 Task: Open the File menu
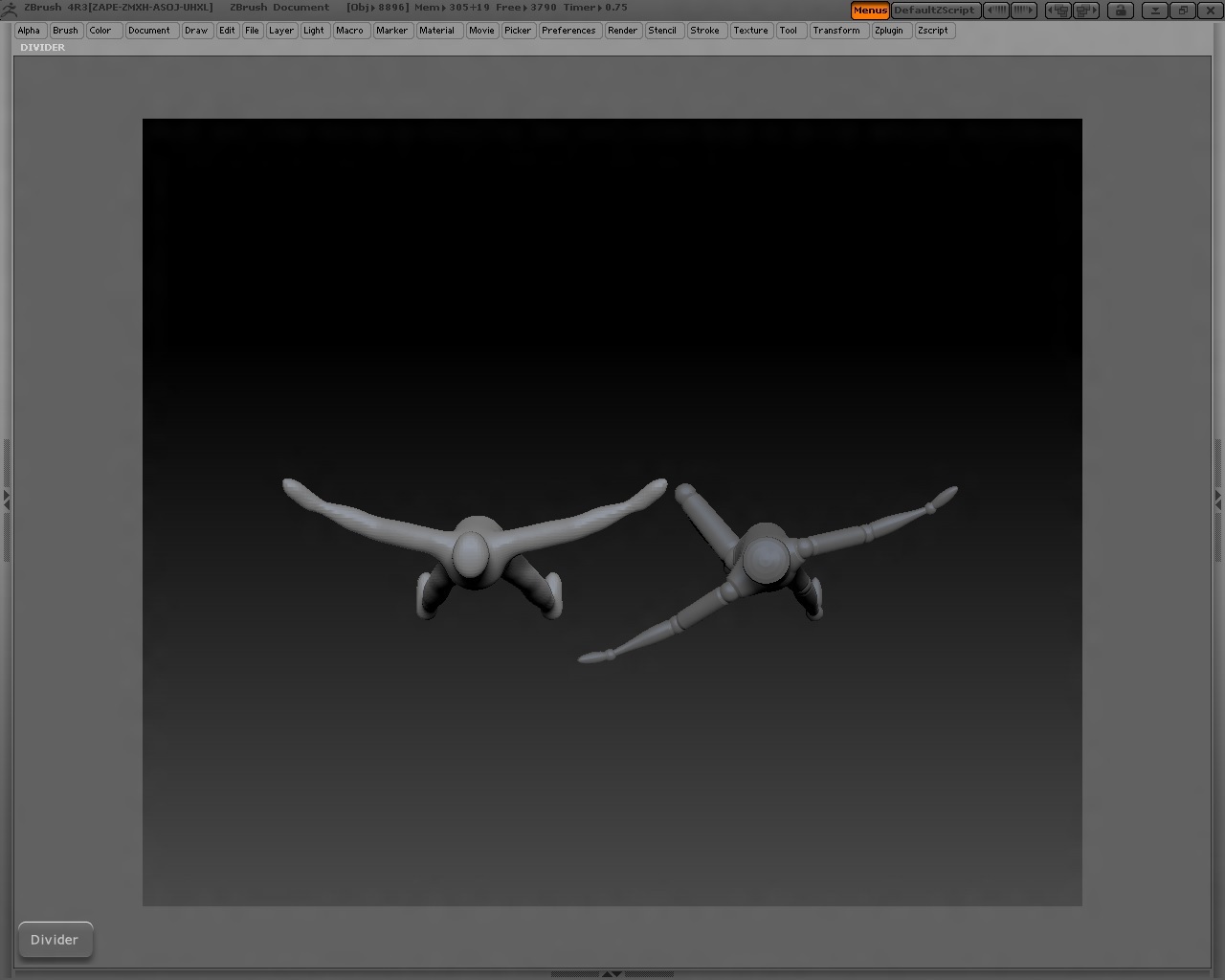(253, 31)
